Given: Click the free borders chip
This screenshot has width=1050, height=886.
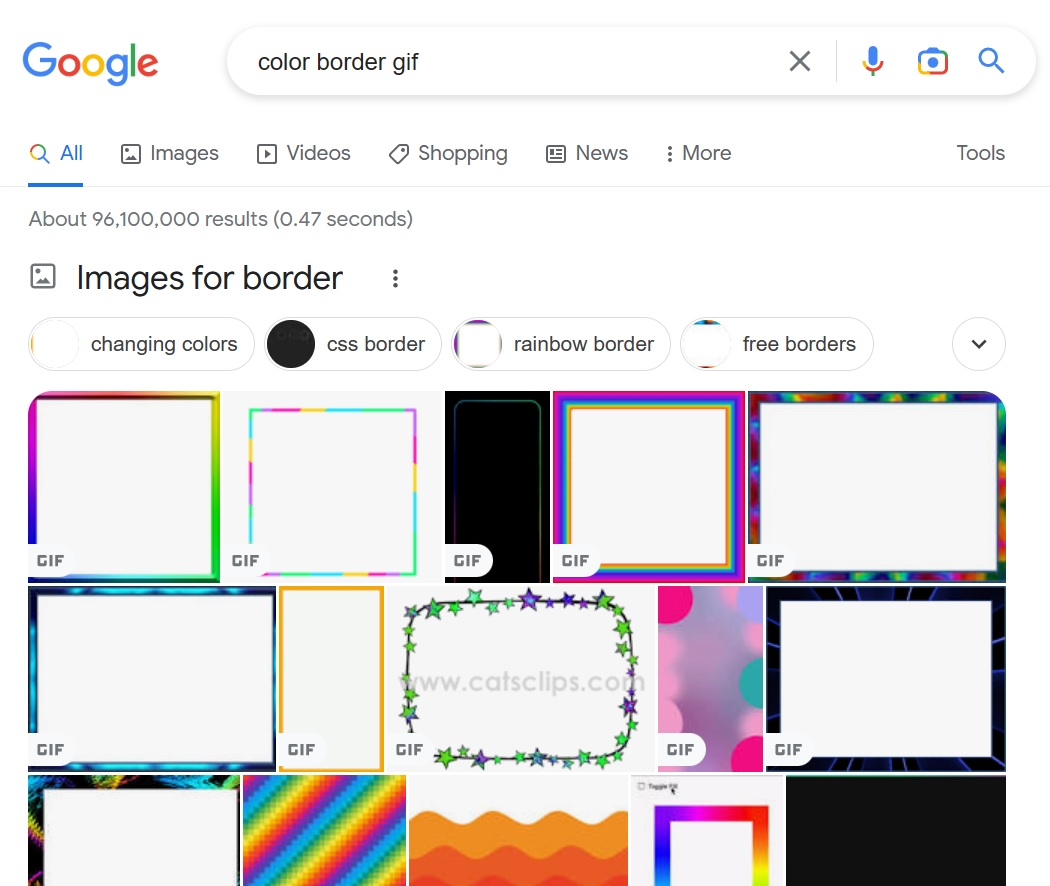Looking at the screenshot, I should coord(776,344).
